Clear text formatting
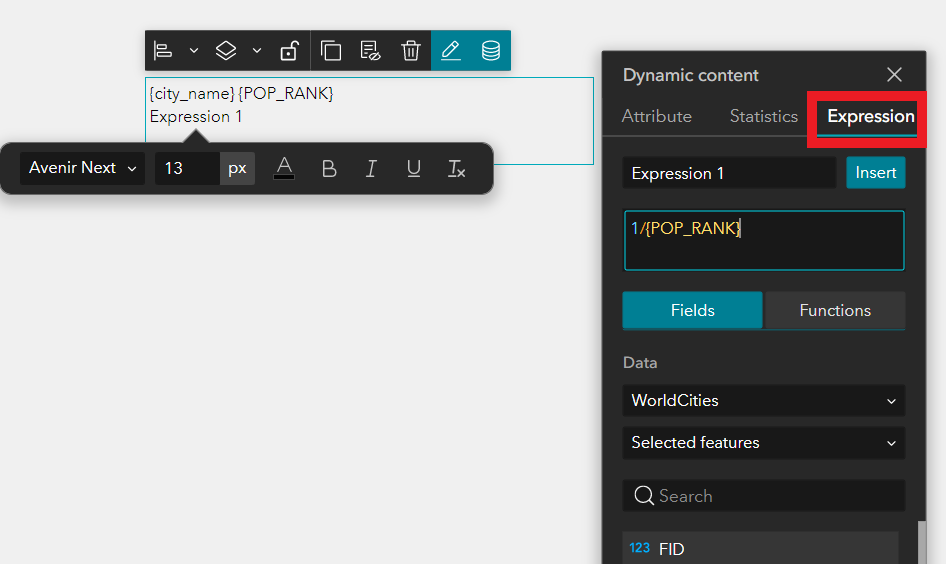 pos(456,168)
